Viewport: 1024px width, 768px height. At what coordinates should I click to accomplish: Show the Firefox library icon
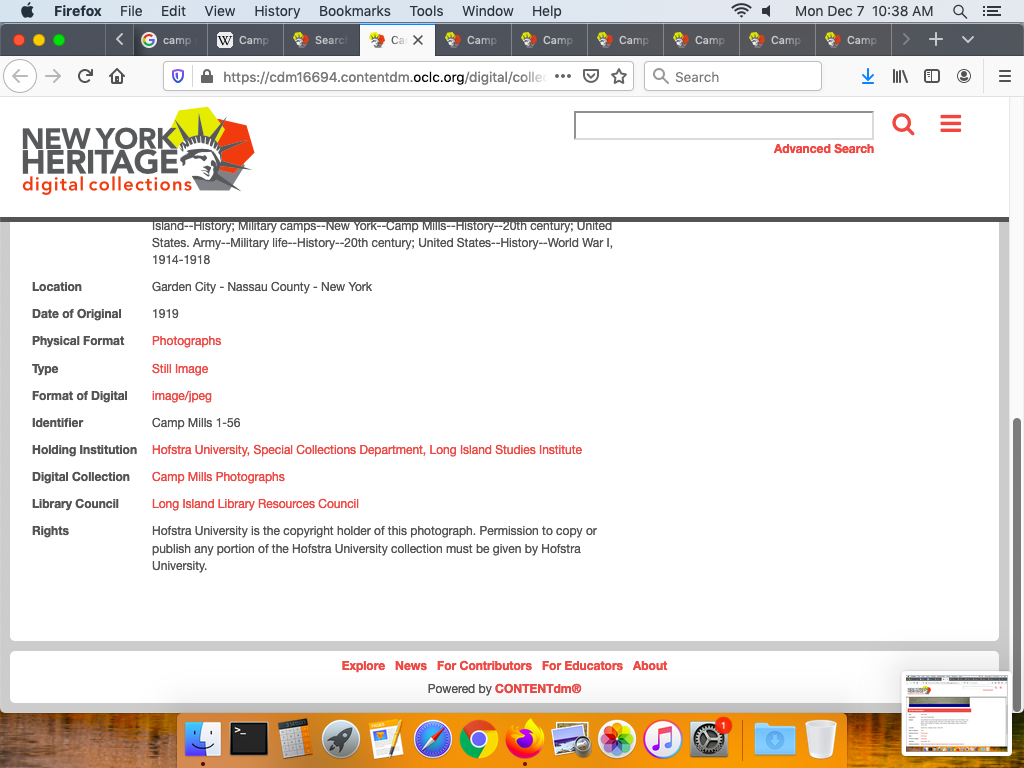[900, 77]
